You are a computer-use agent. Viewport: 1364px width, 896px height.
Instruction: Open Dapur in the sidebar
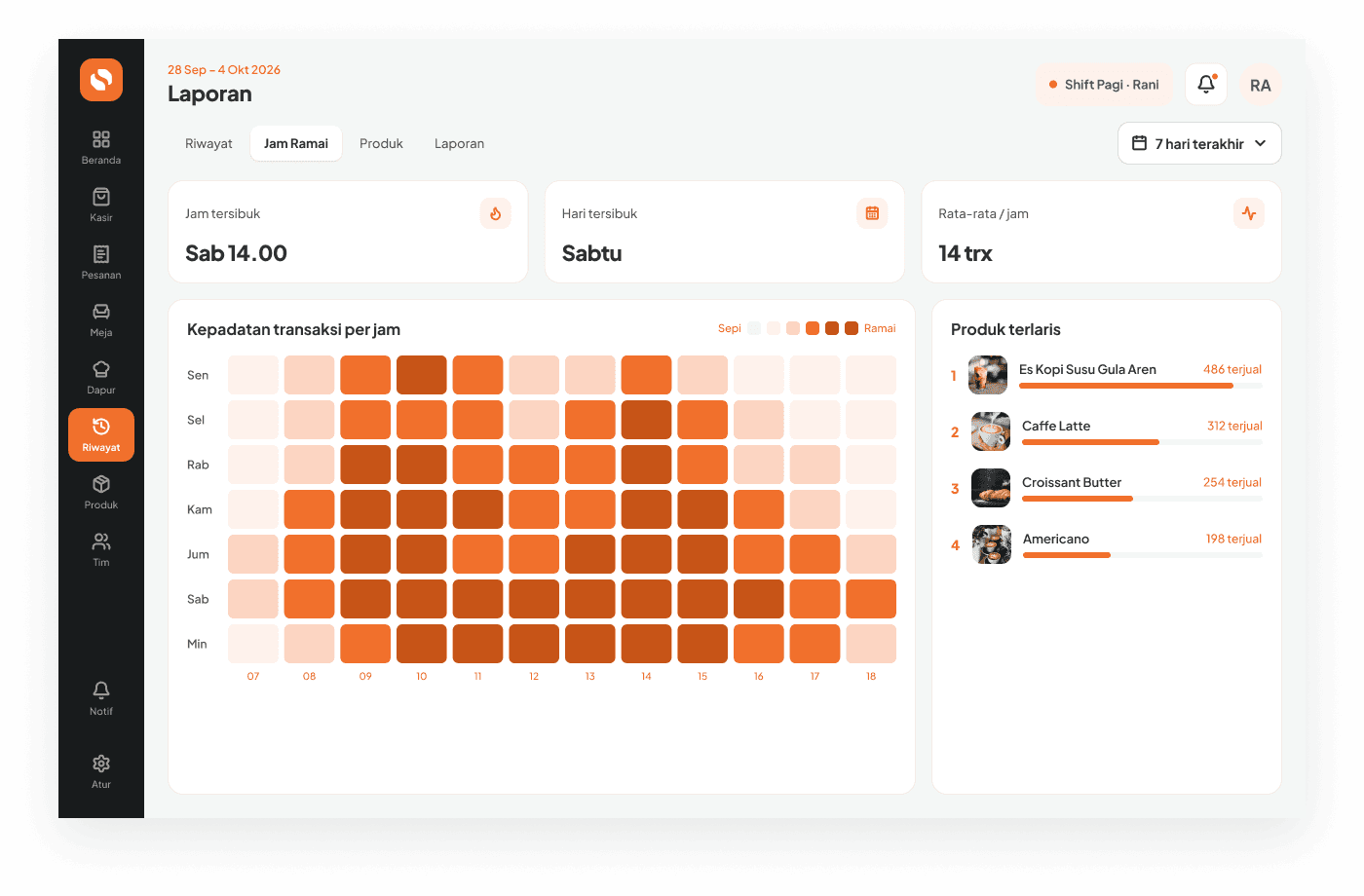(101, 377)
